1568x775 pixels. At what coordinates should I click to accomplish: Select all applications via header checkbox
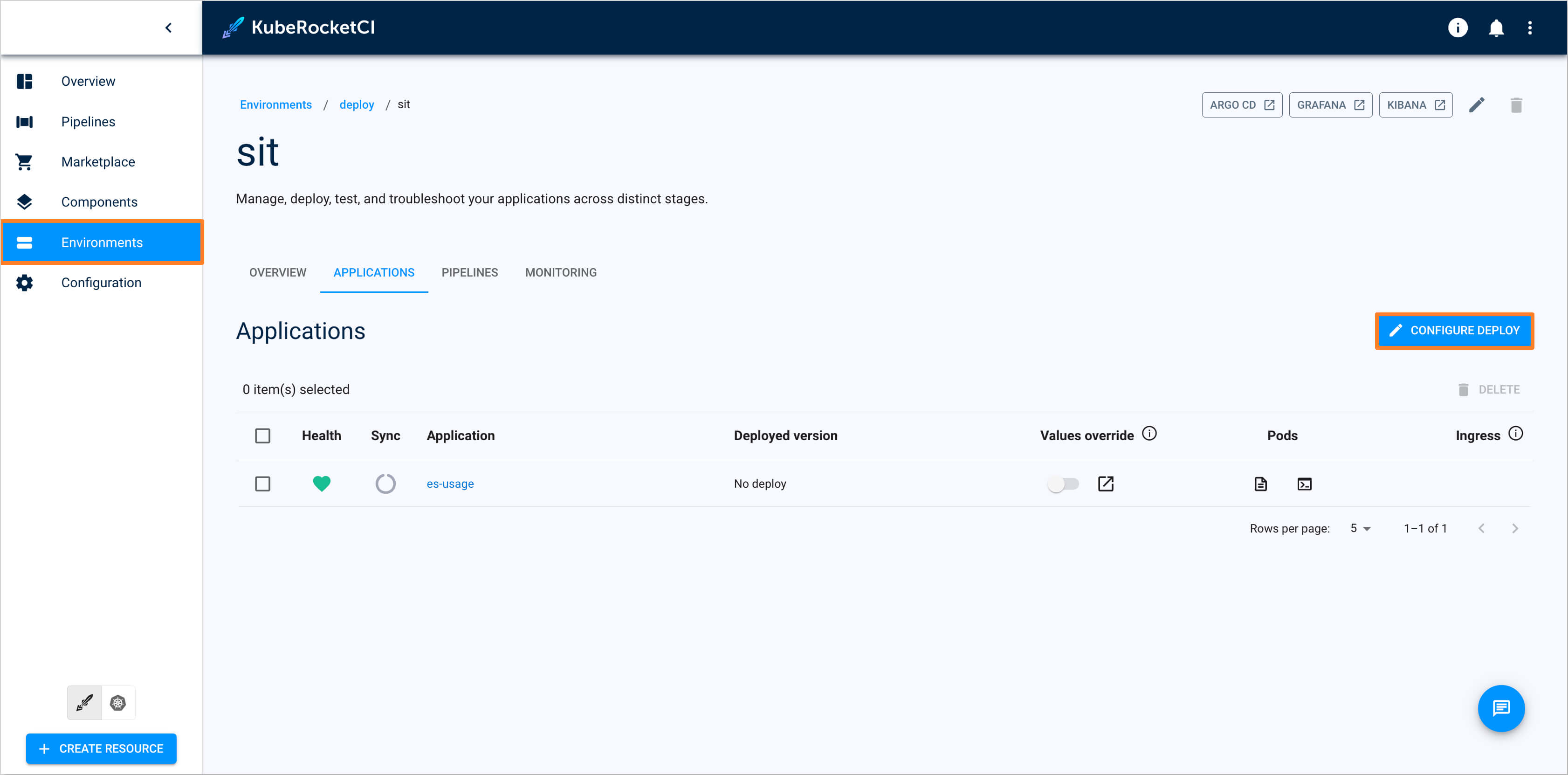point(262,435)
